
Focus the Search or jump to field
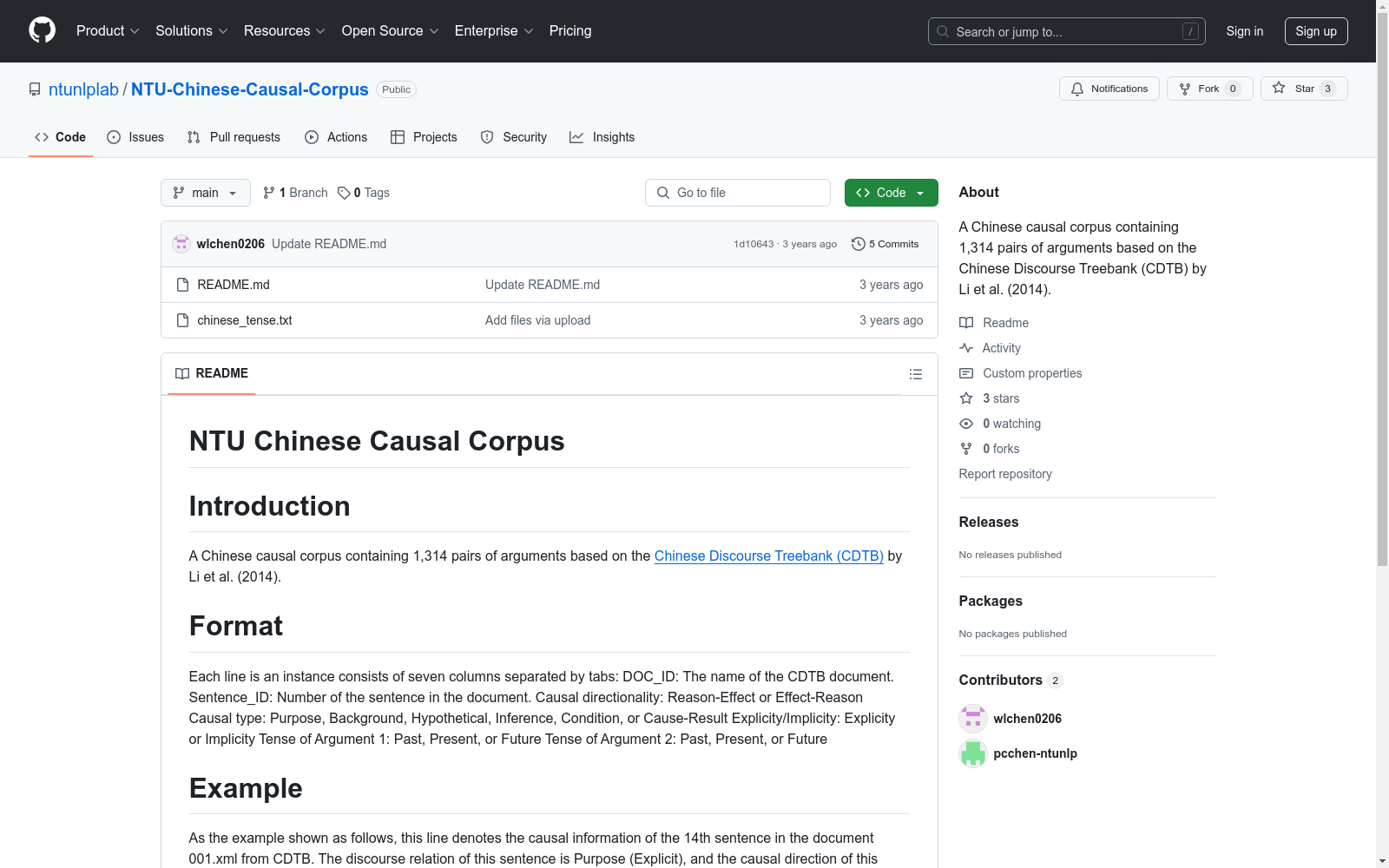pos(1067,31)
